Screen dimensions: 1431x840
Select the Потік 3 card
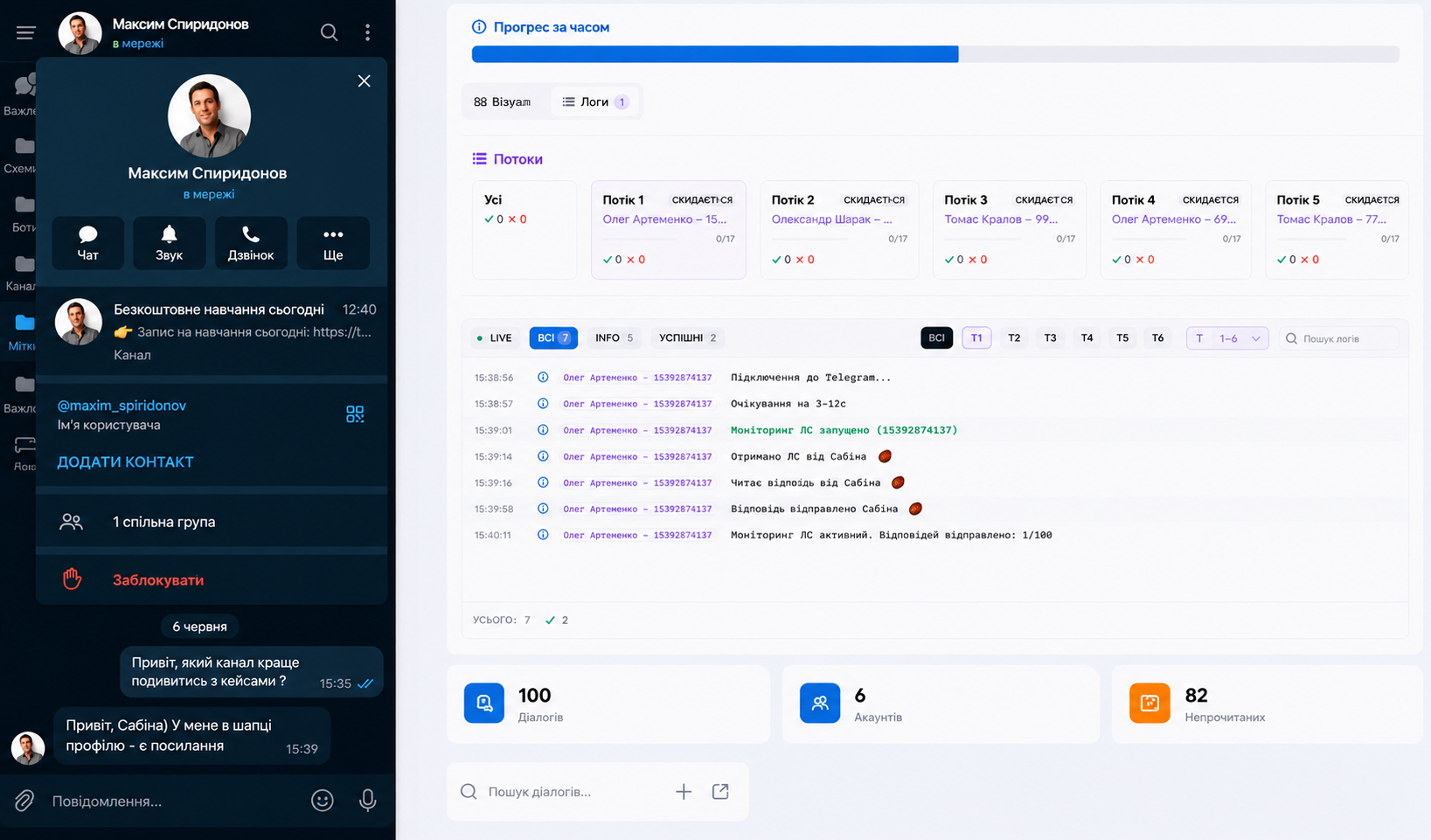pyautogui.click(x=1010, y=230)
